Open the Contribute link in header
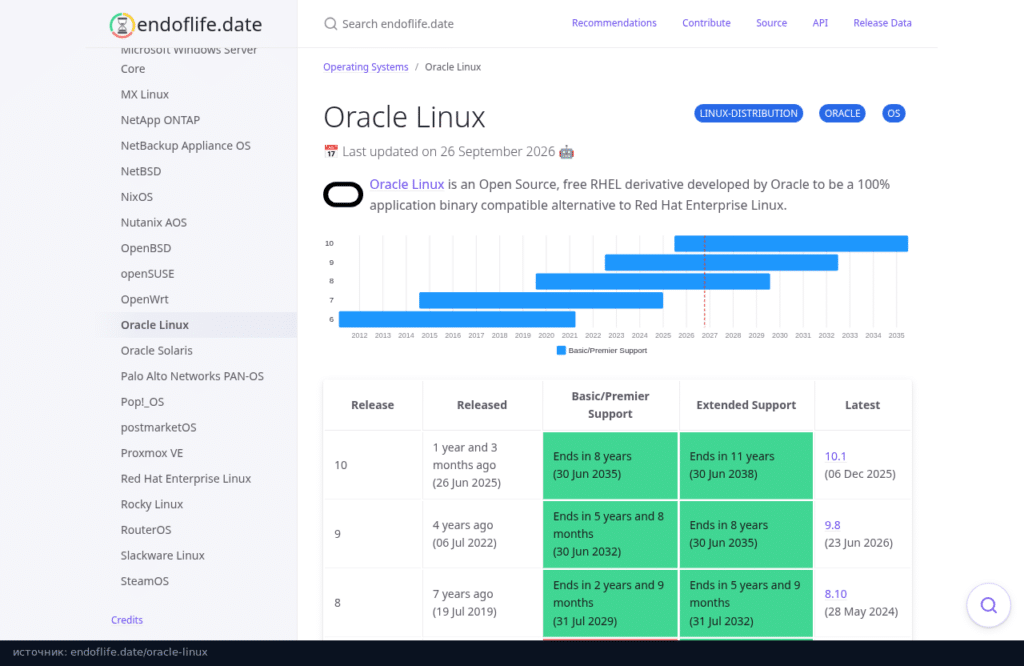Viewport: 1024px width, 666px height. (x=706, y=23)
